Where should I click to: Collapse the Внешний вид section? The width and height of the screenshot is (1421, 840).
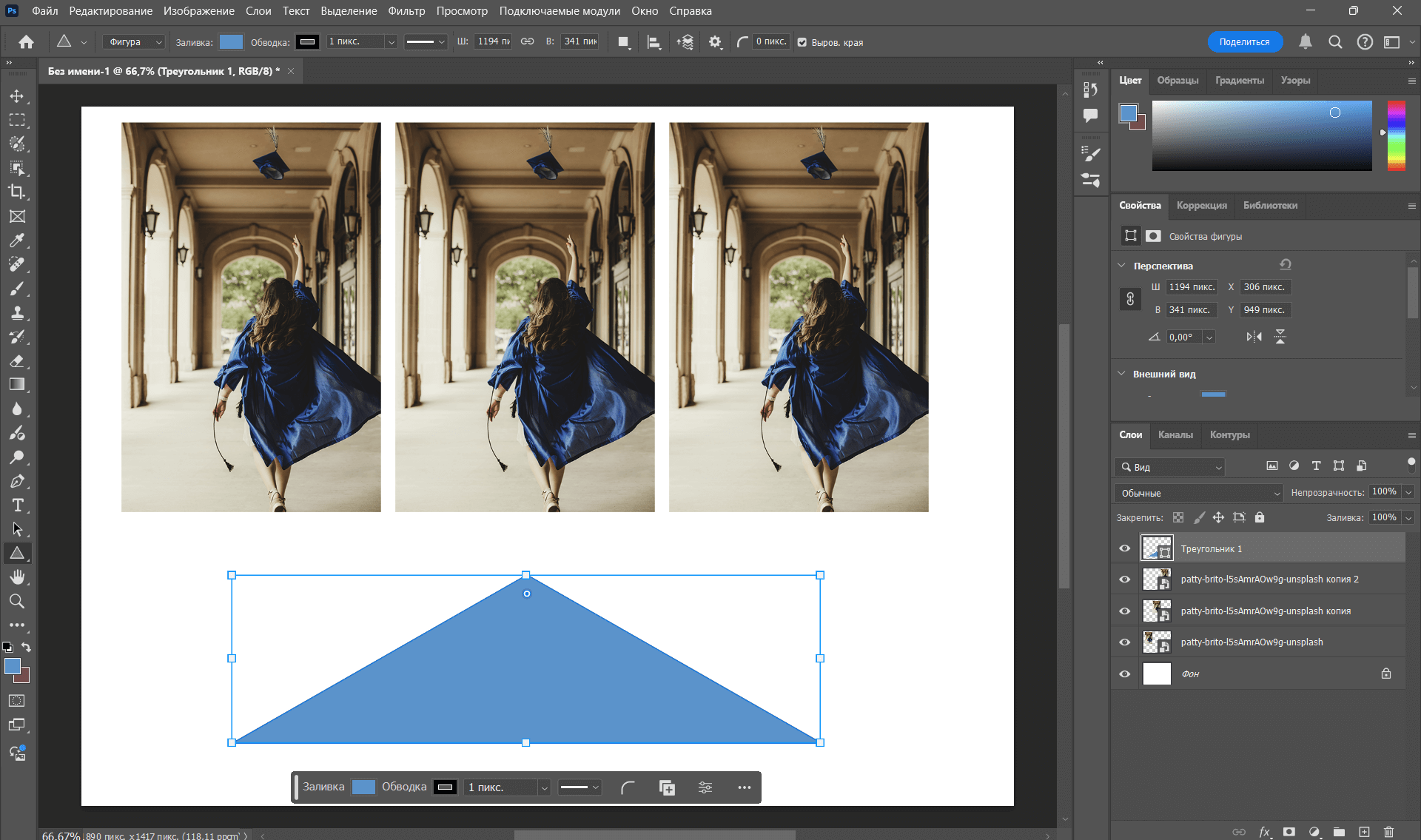[1122, 374]
